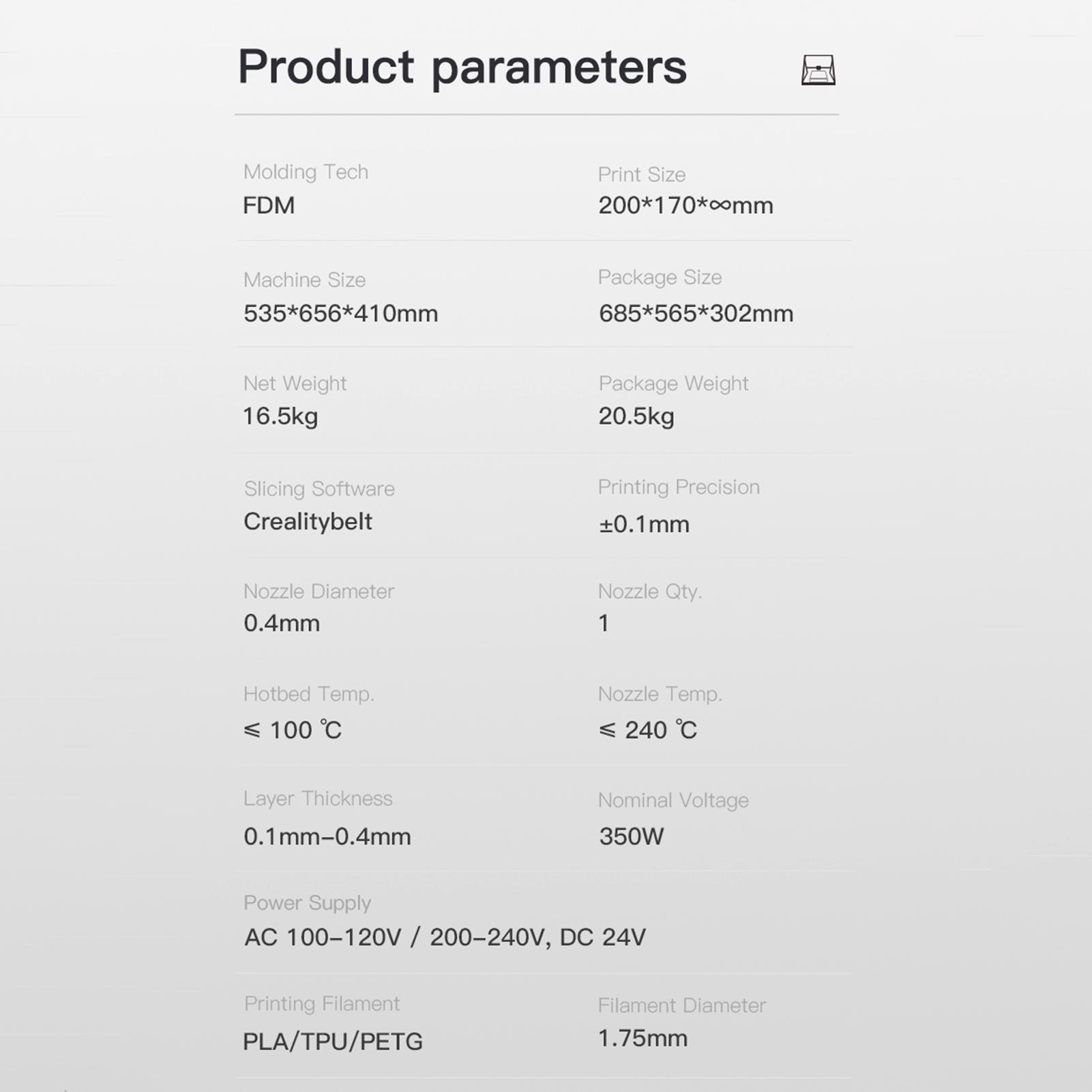Click the Package Size 685*565*302mm value
This screenshot has width=1092, height=1092.
click(x=696, y=314)
